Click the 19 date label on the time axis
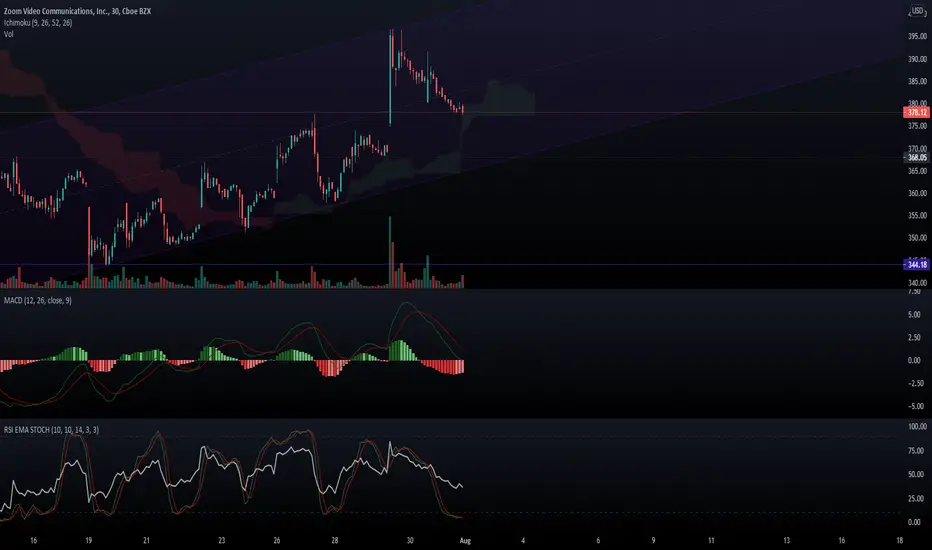The width and height of the screenshot is (932, 550). pos(89,540)
